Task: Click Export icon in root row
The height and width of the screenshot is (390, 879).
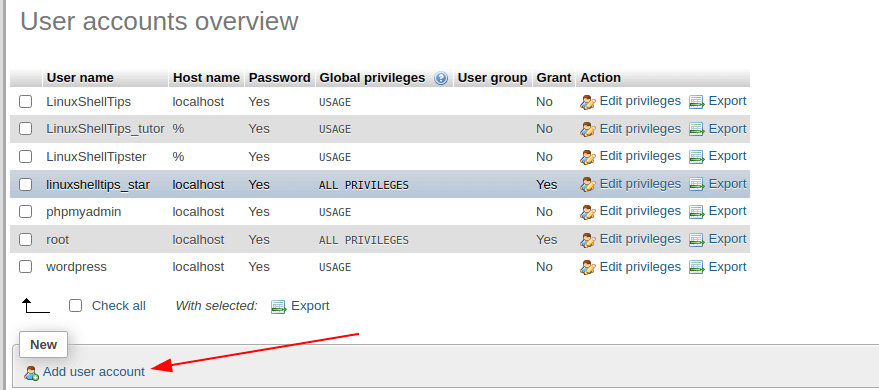Action: (x=696, y=240)
